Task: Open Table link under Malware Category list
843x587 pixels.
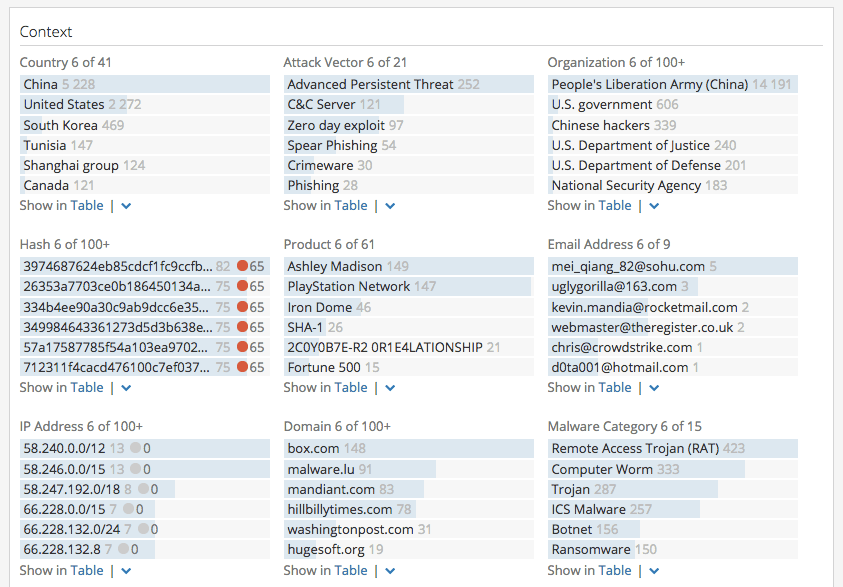Action: point(615,570)
